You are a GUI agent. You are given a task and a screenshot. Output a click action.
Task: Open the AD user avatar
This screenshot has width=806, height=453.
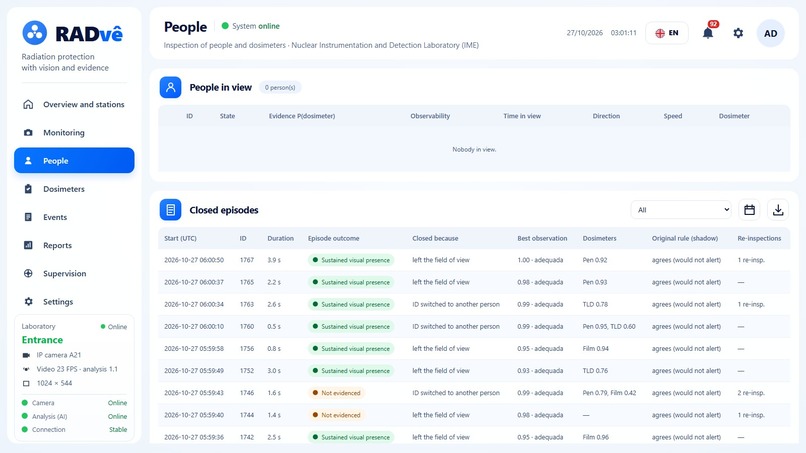(771, 33)
